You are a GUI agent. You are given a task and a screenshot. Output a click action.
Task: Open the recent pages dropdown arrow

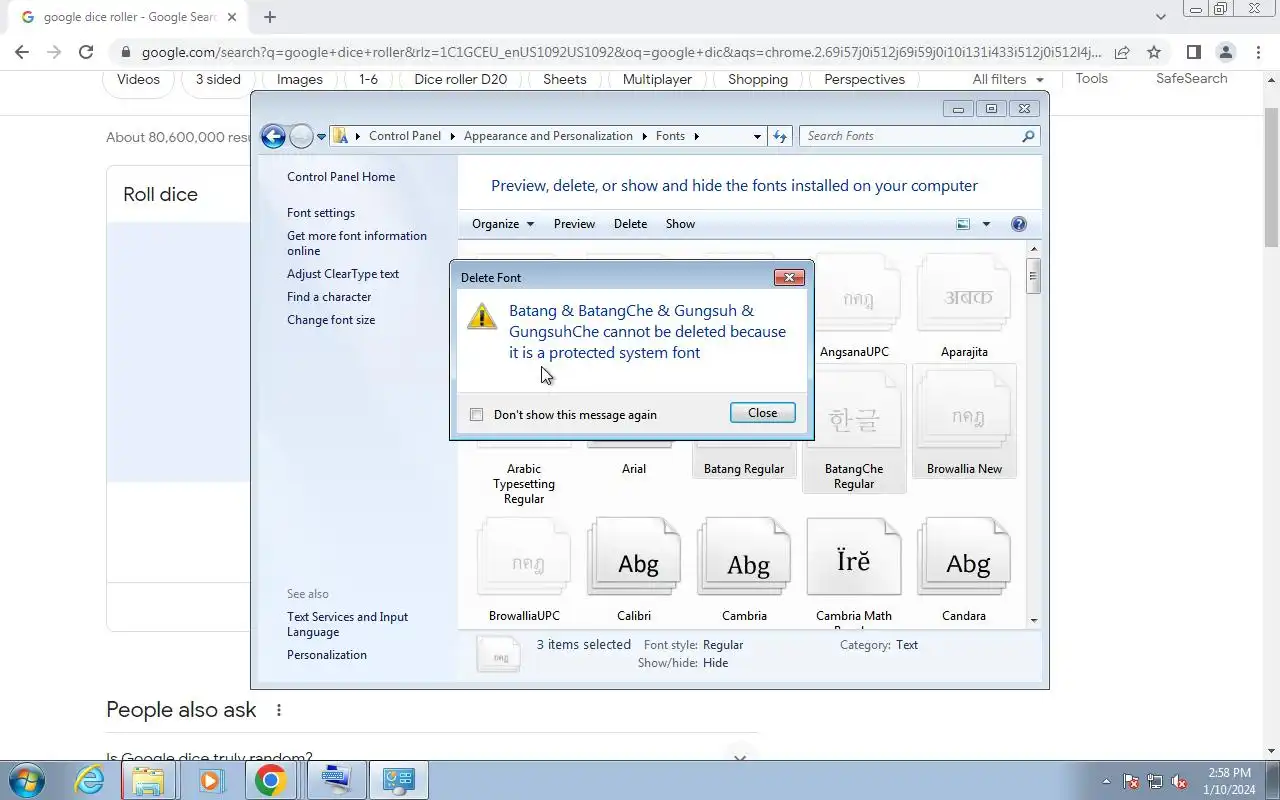[321, 137]
